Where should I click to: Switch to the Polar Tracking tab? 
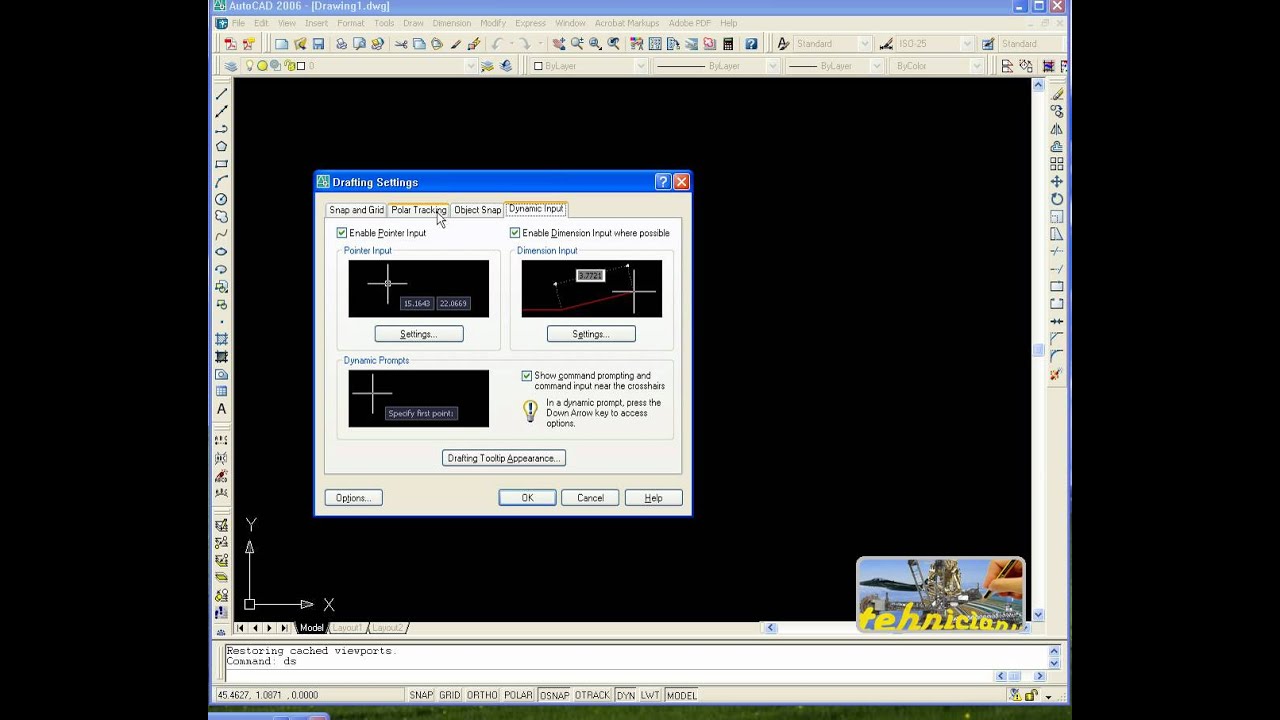(x=418, y=210)
